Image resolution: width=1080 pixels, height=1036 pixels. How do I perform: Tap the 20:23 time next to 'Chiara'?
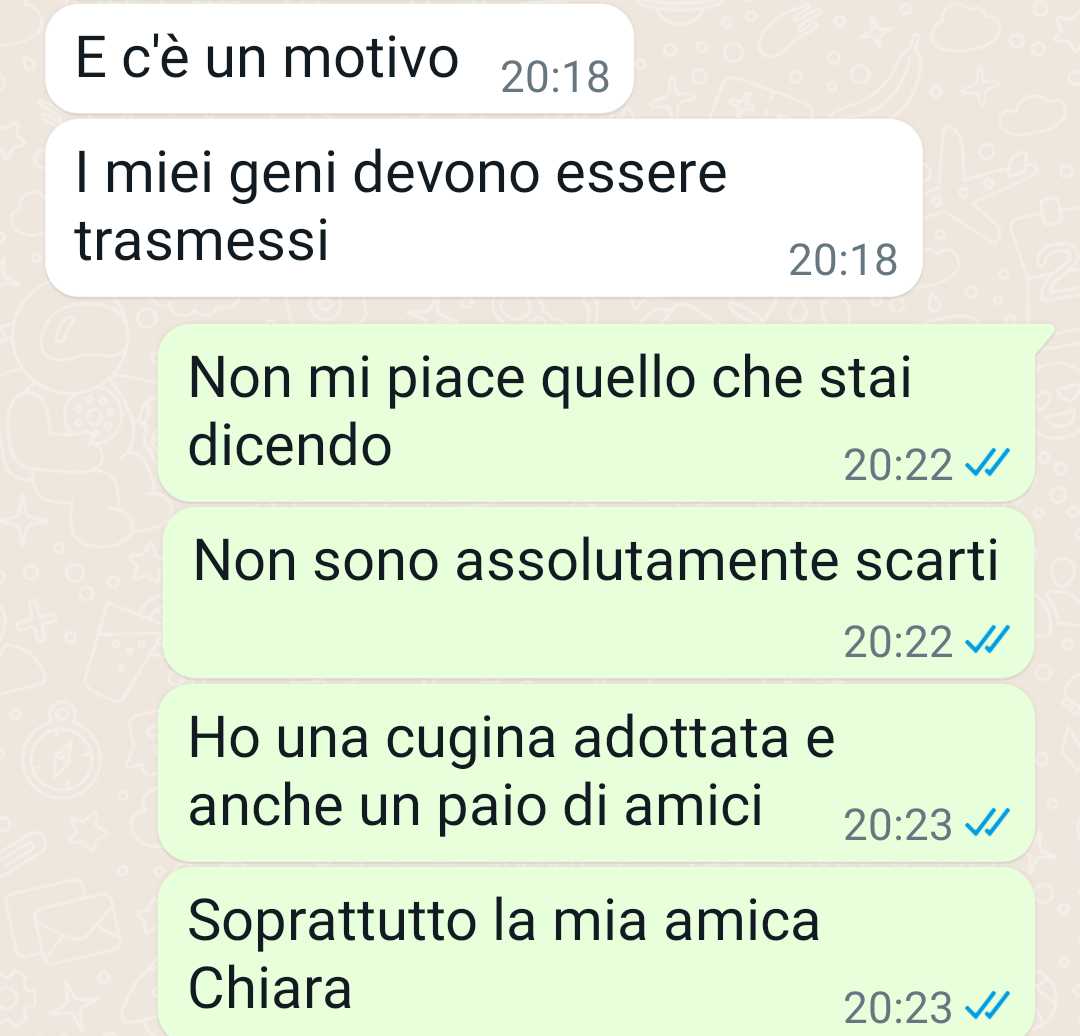pyautogui.click(x=898, y=1008)
